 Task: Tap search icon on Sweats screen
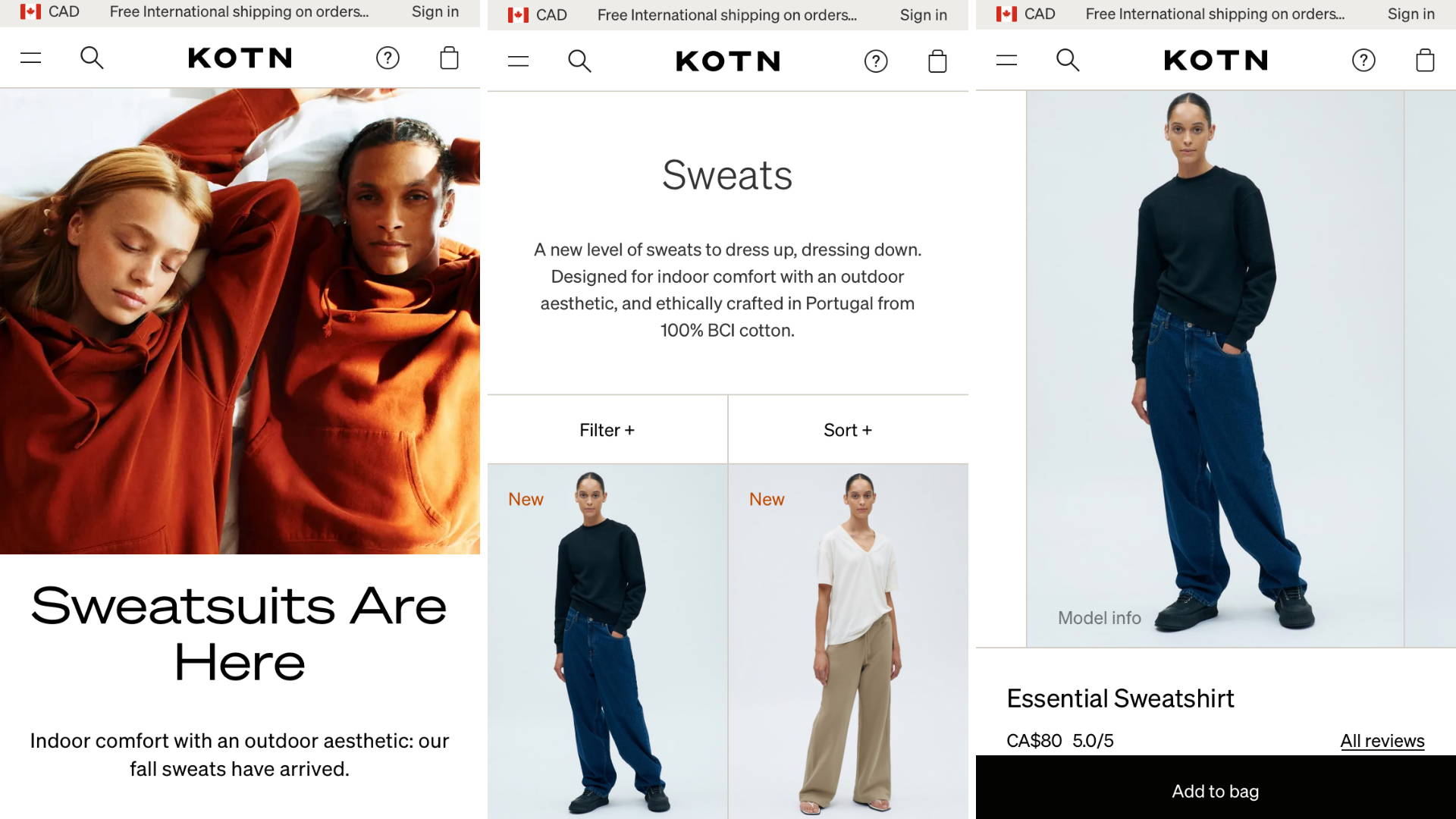pos(579,61)
